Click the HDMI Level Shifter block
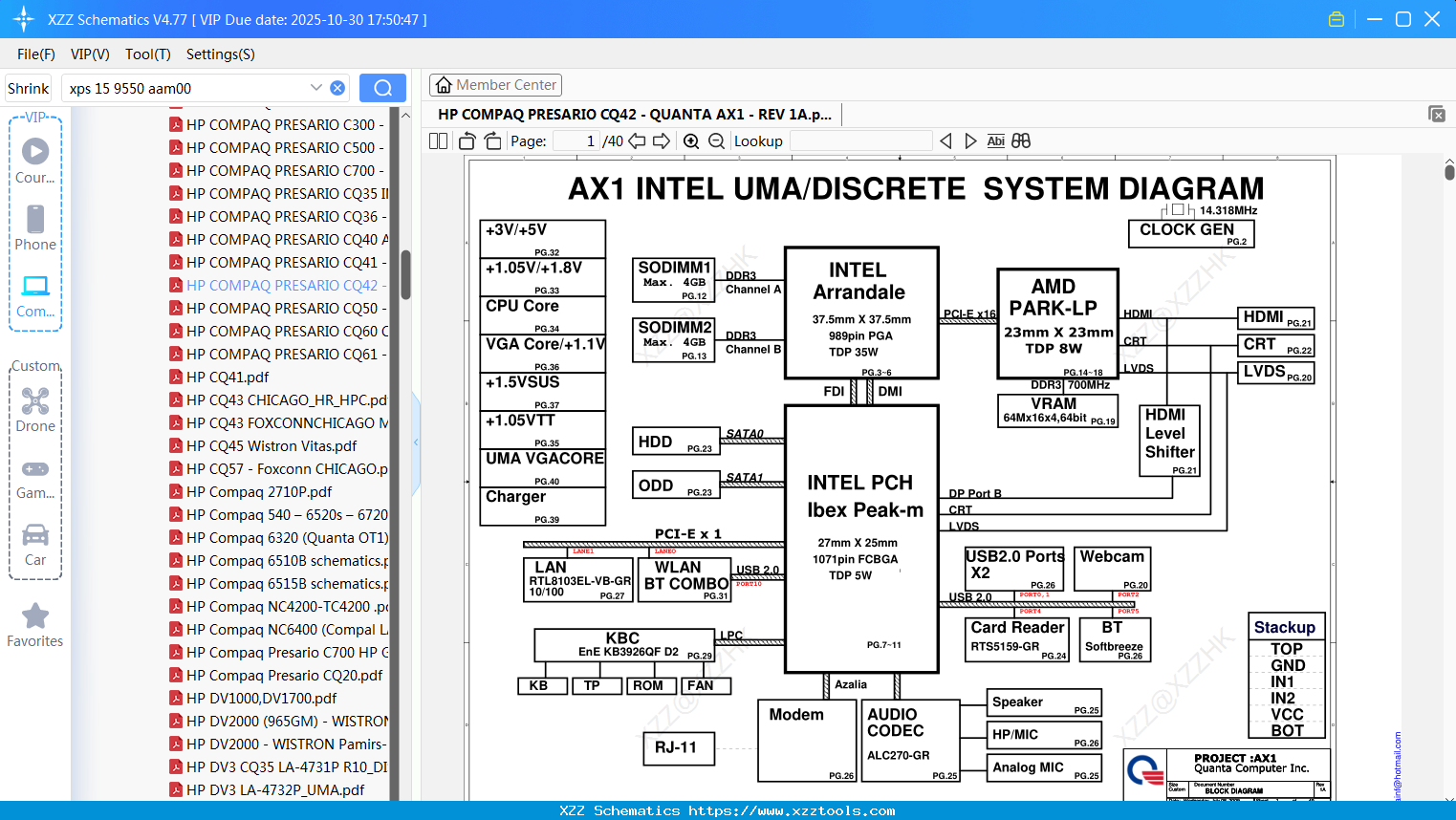 (x=1171, y=441)
